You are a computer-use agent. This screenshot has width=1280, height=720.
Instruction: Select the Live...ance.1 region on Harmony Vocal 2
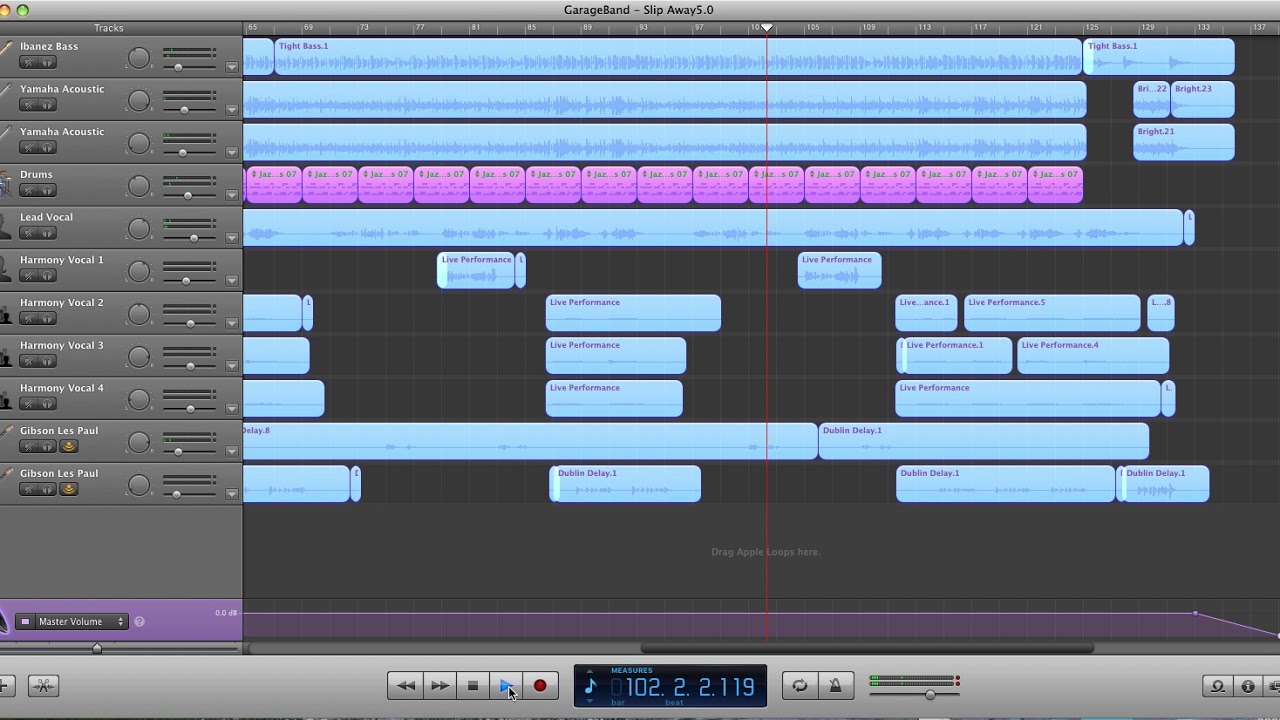[926, 314]
